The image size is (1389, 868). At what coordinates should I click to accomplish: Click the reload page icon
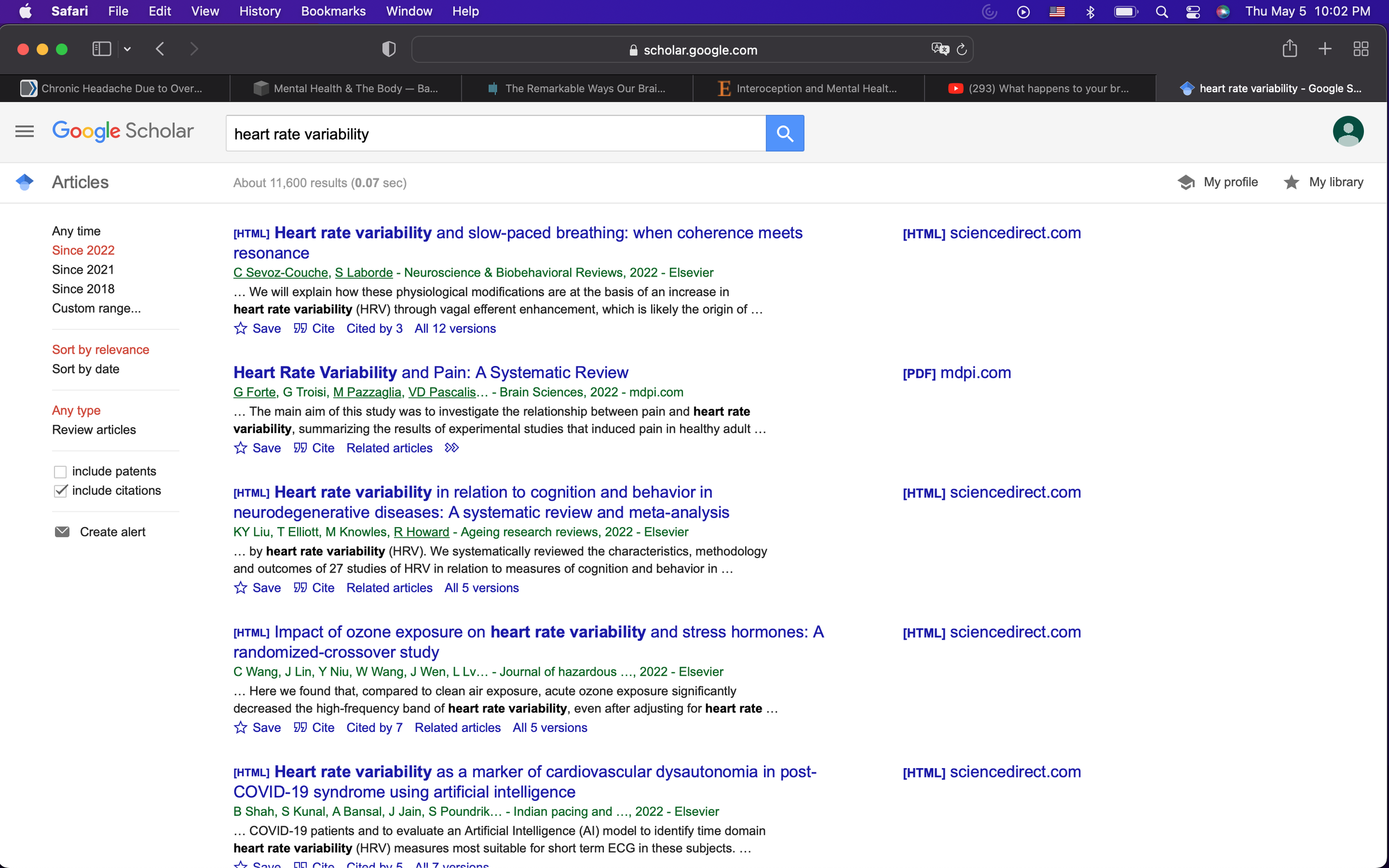[x=962, y=50]
